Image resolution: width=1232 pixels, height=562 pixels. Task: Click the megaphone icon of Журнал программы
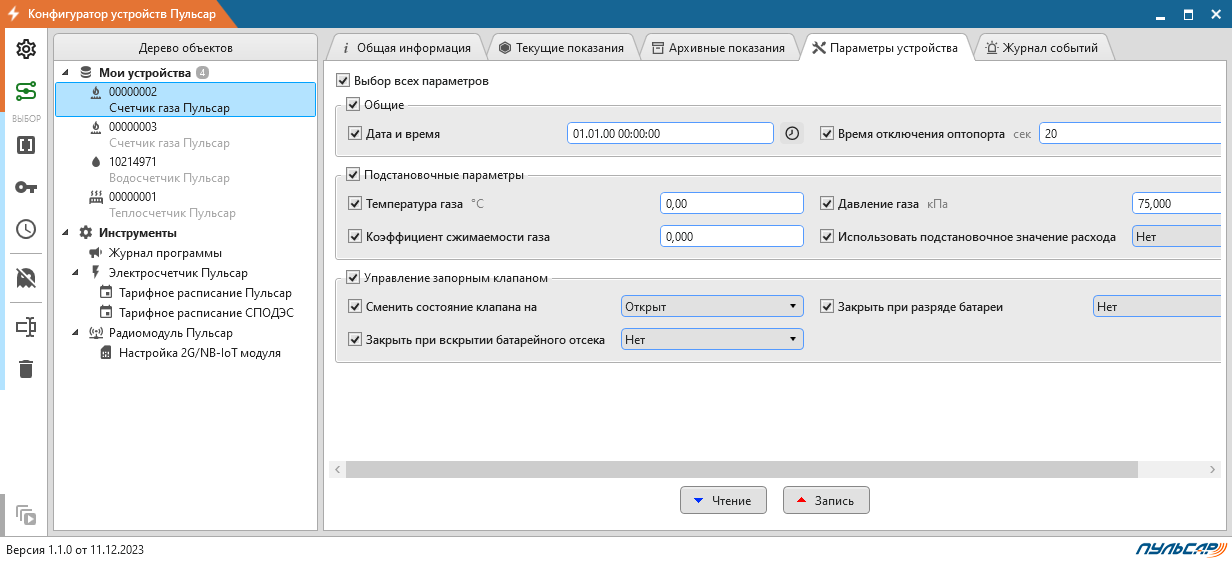(x=95, y=253)
